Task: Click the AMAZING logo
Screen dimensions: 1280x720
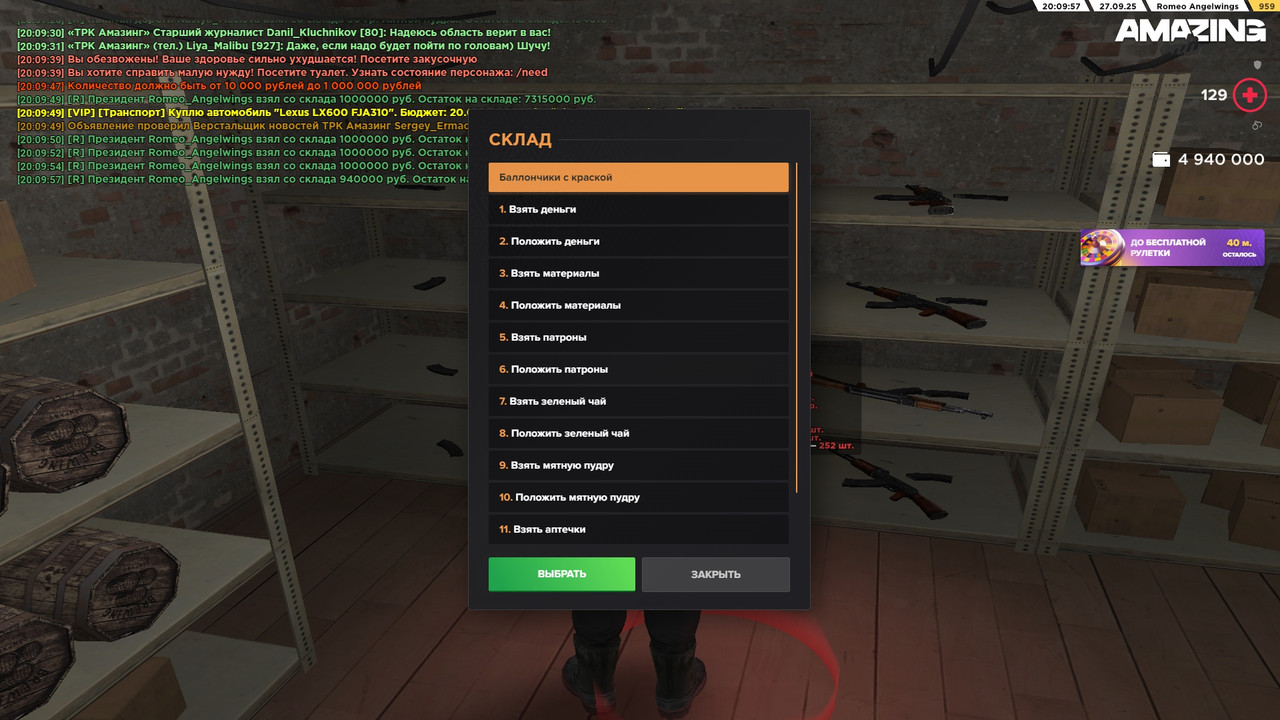Action: (x=1190, y=31)
